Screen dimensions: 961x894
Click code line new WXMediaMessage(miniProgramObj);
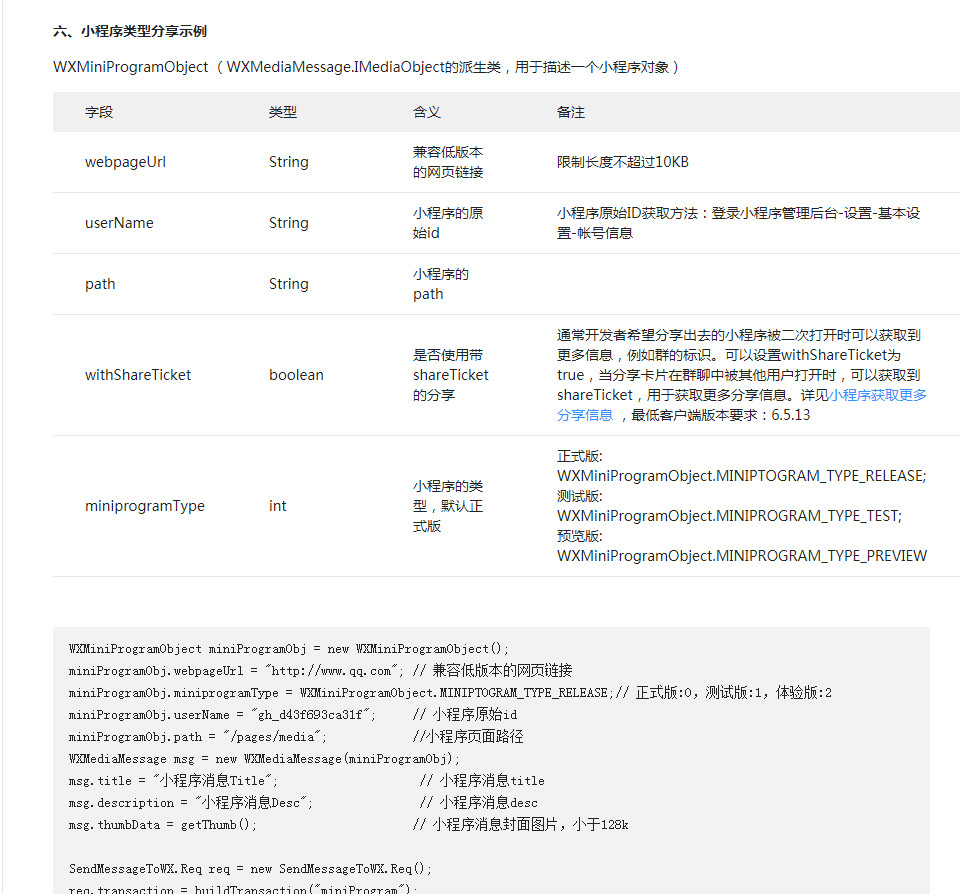coord(264,759)
